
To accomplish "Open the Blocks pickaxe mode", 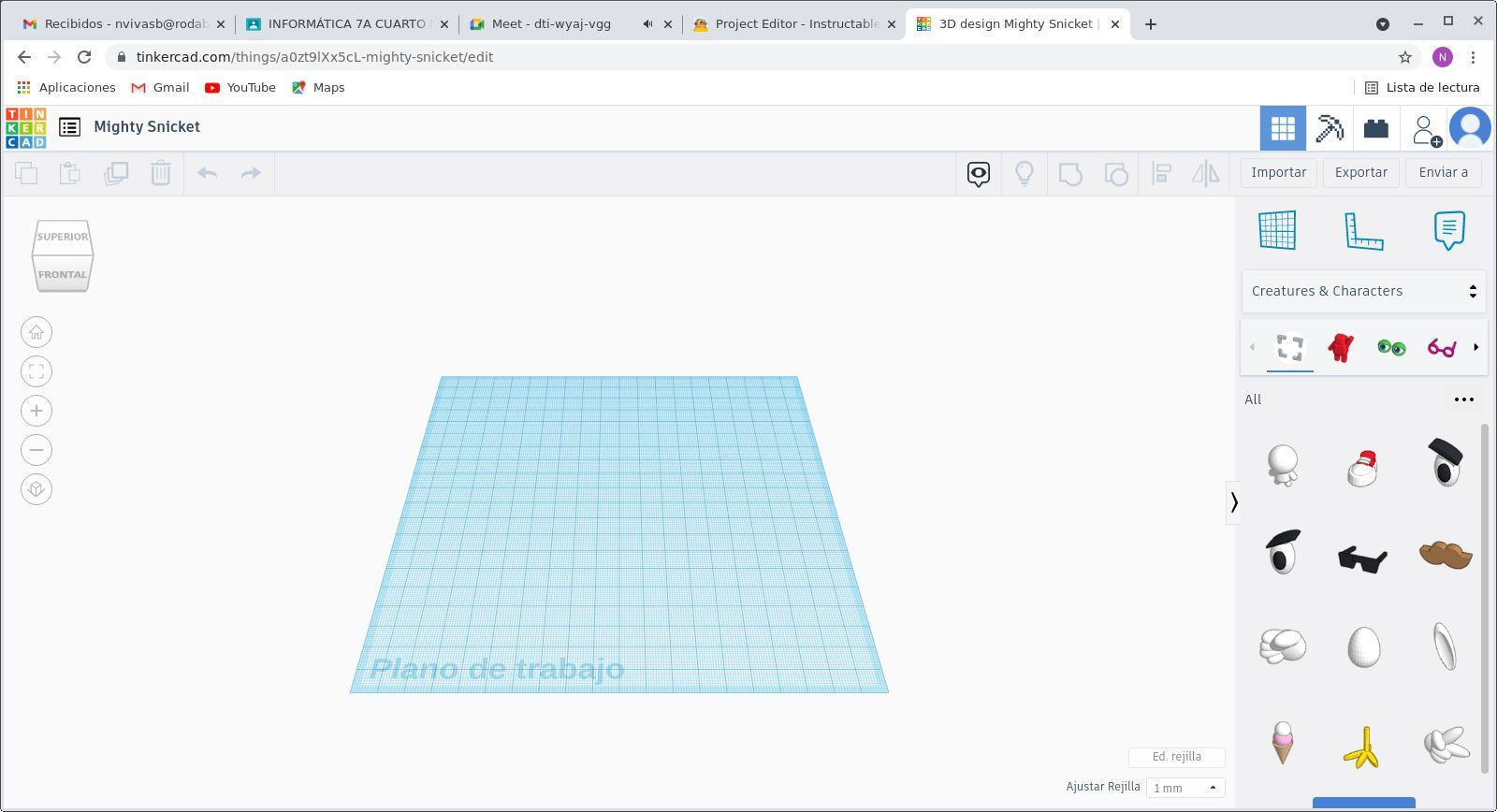I will pos(1330,128).
